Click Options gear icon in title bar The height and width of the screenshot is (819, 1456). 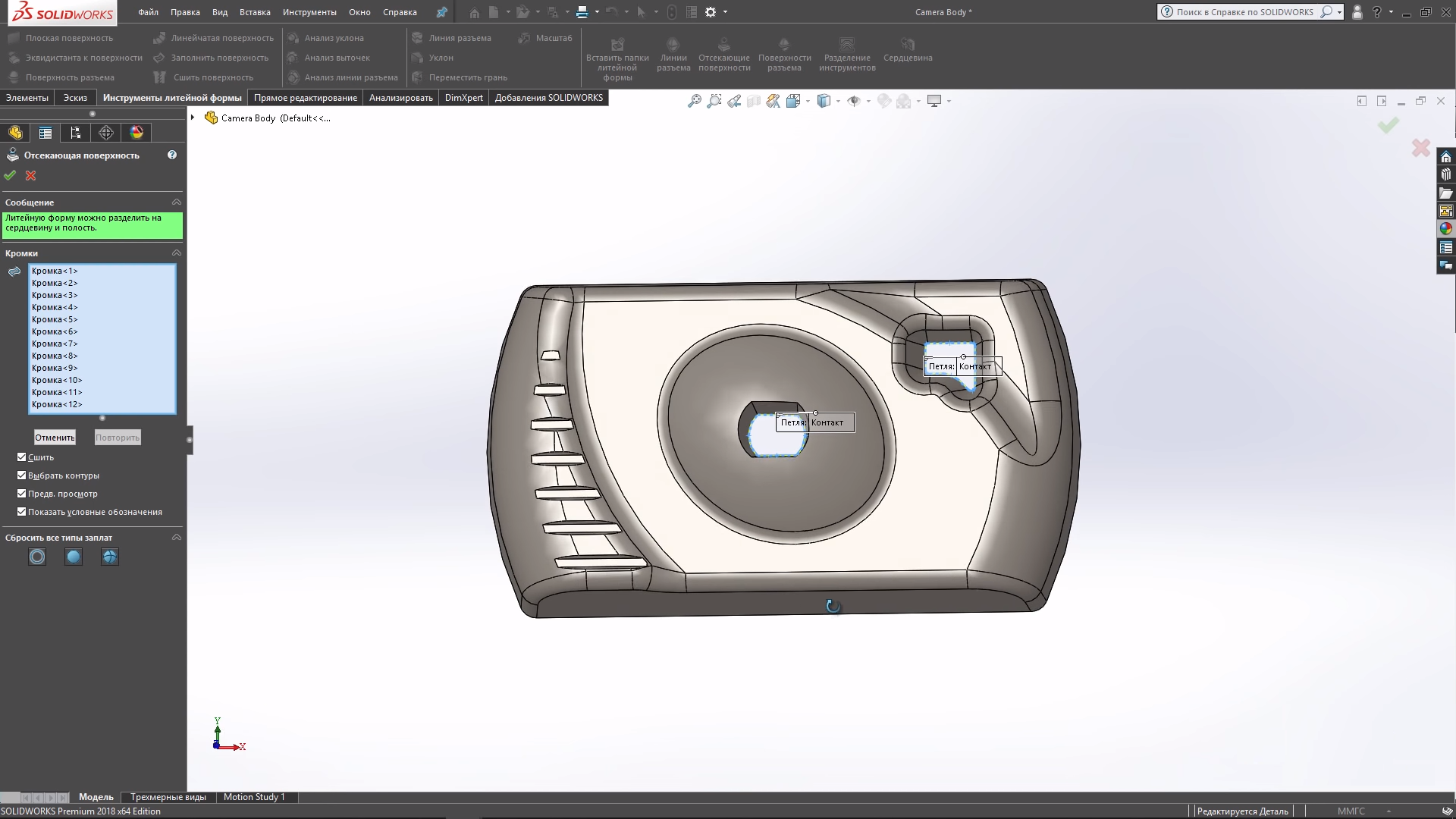pyautogui.click(x=711, y=12)
